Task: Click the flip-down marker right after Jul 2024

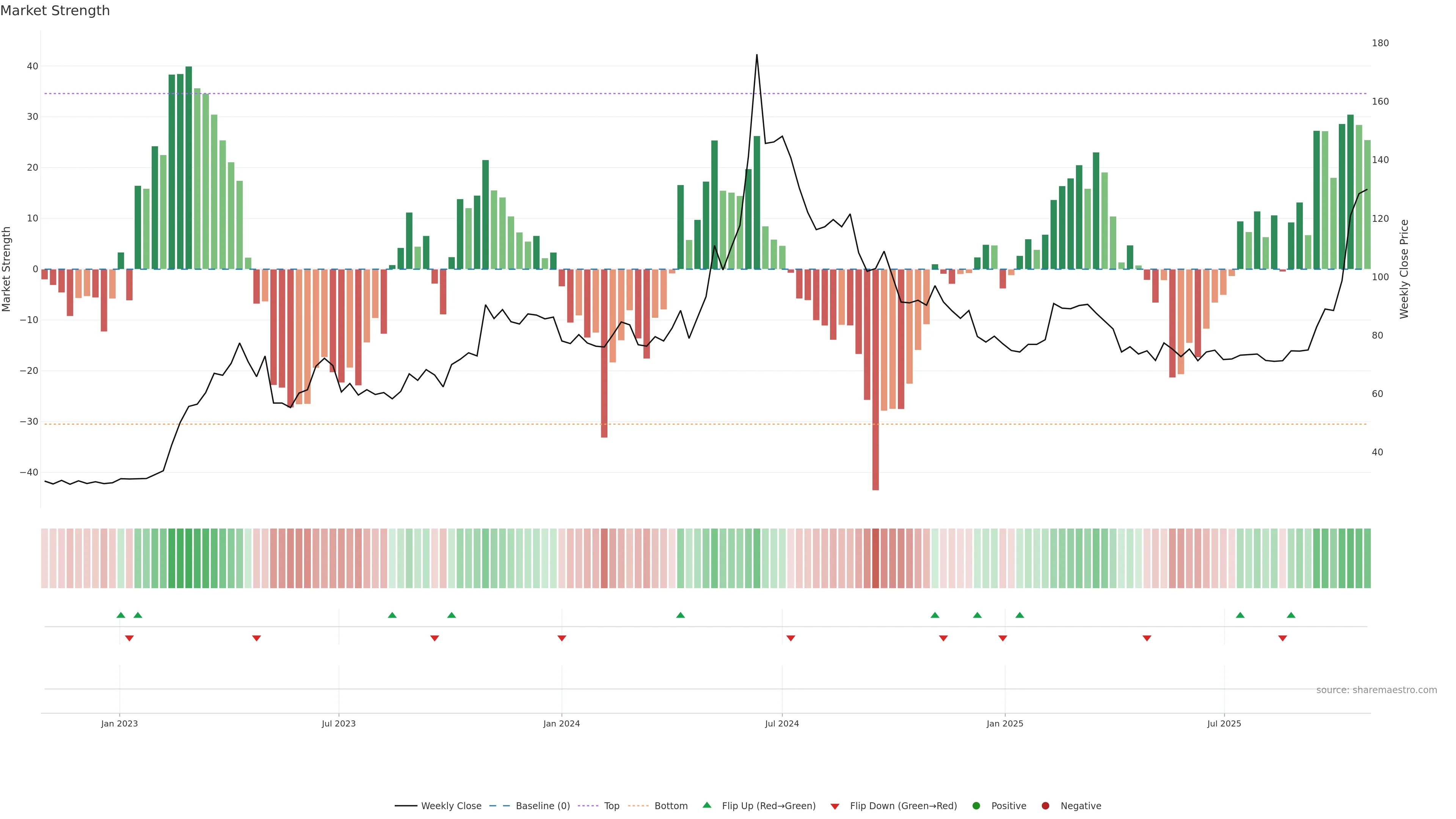Action: [x=791, y=638]
